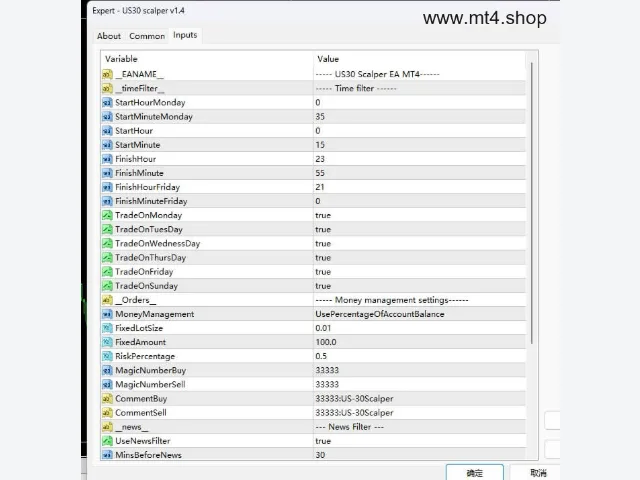
Task: Select the CommentSell variable name
Action: (x=141, y=413)
